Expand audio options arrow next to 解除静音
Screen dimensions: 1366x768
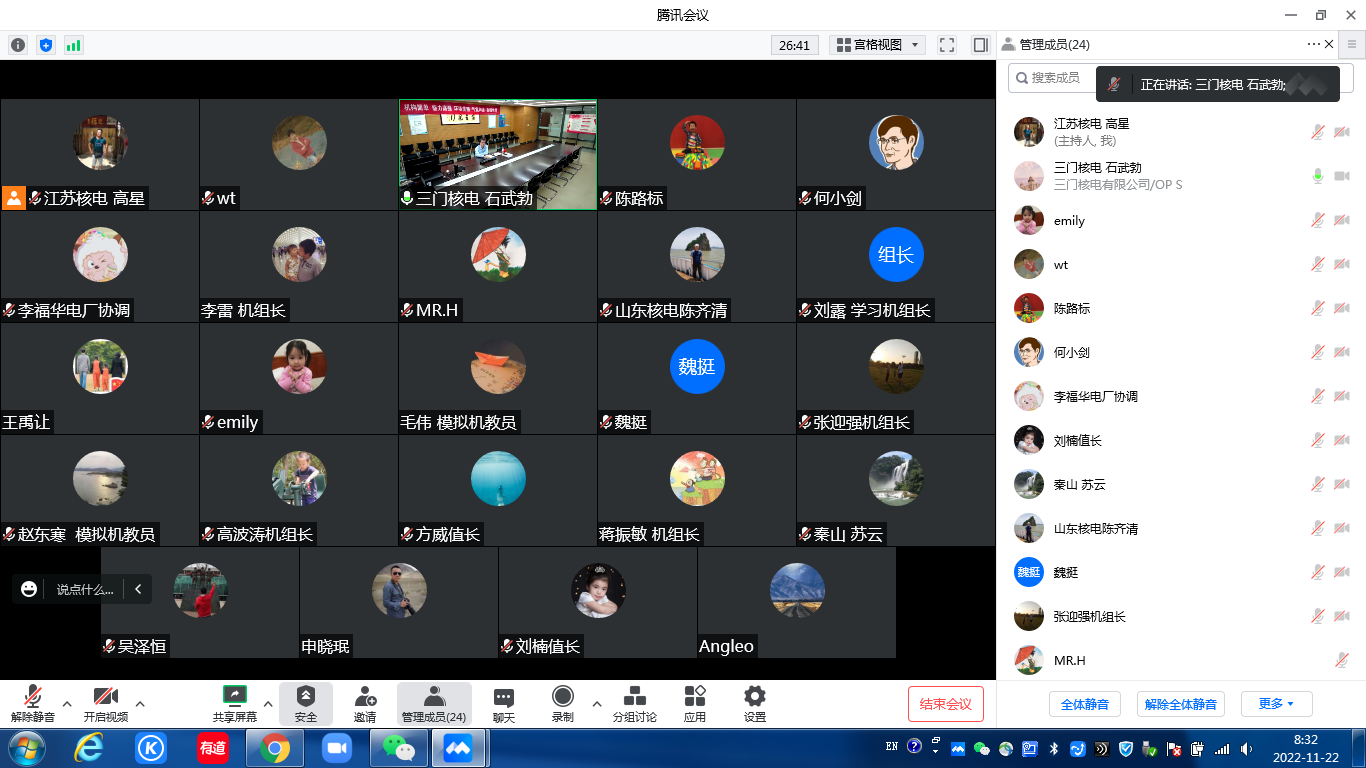pyautogui.click(x=67, y=704)
